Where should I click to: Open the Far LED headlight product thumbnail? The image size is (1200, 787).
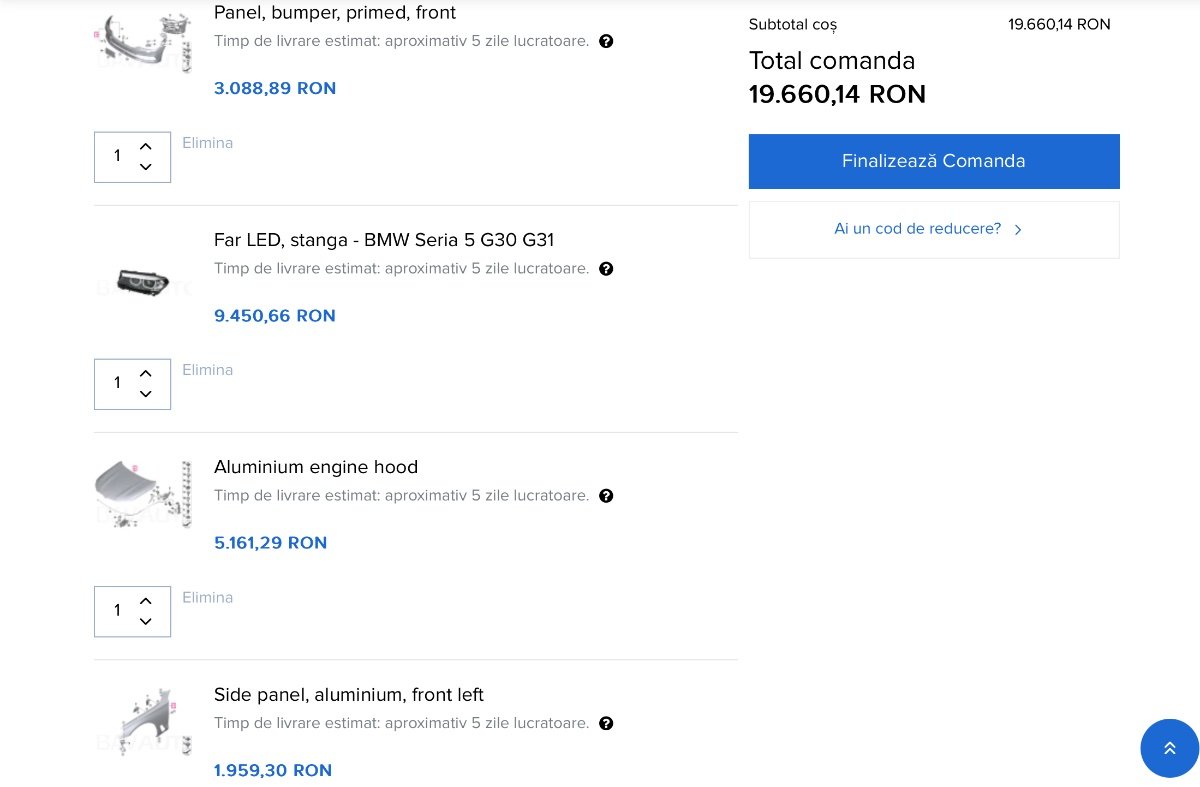[x=143, y=280]
